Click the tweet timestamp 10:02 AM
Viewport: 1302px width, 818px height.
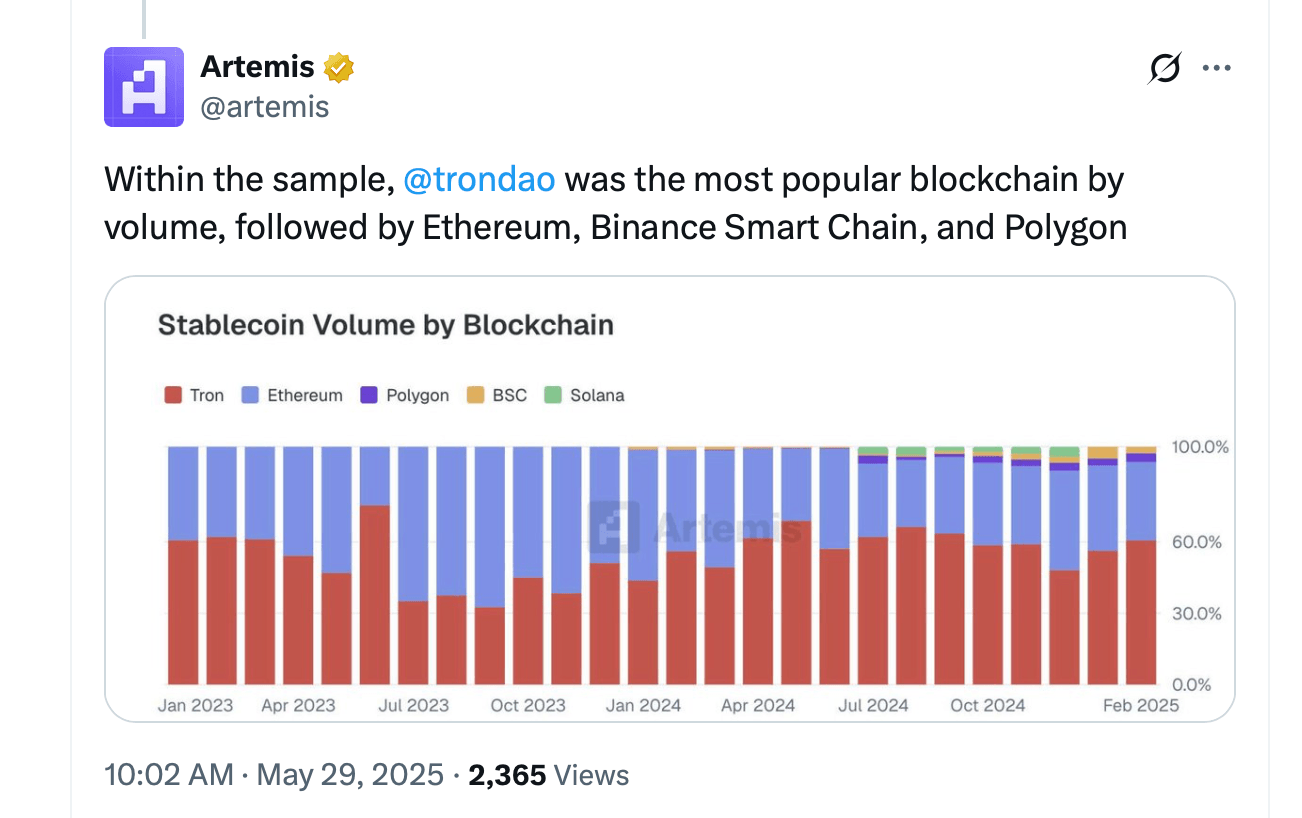pos(168,775)
